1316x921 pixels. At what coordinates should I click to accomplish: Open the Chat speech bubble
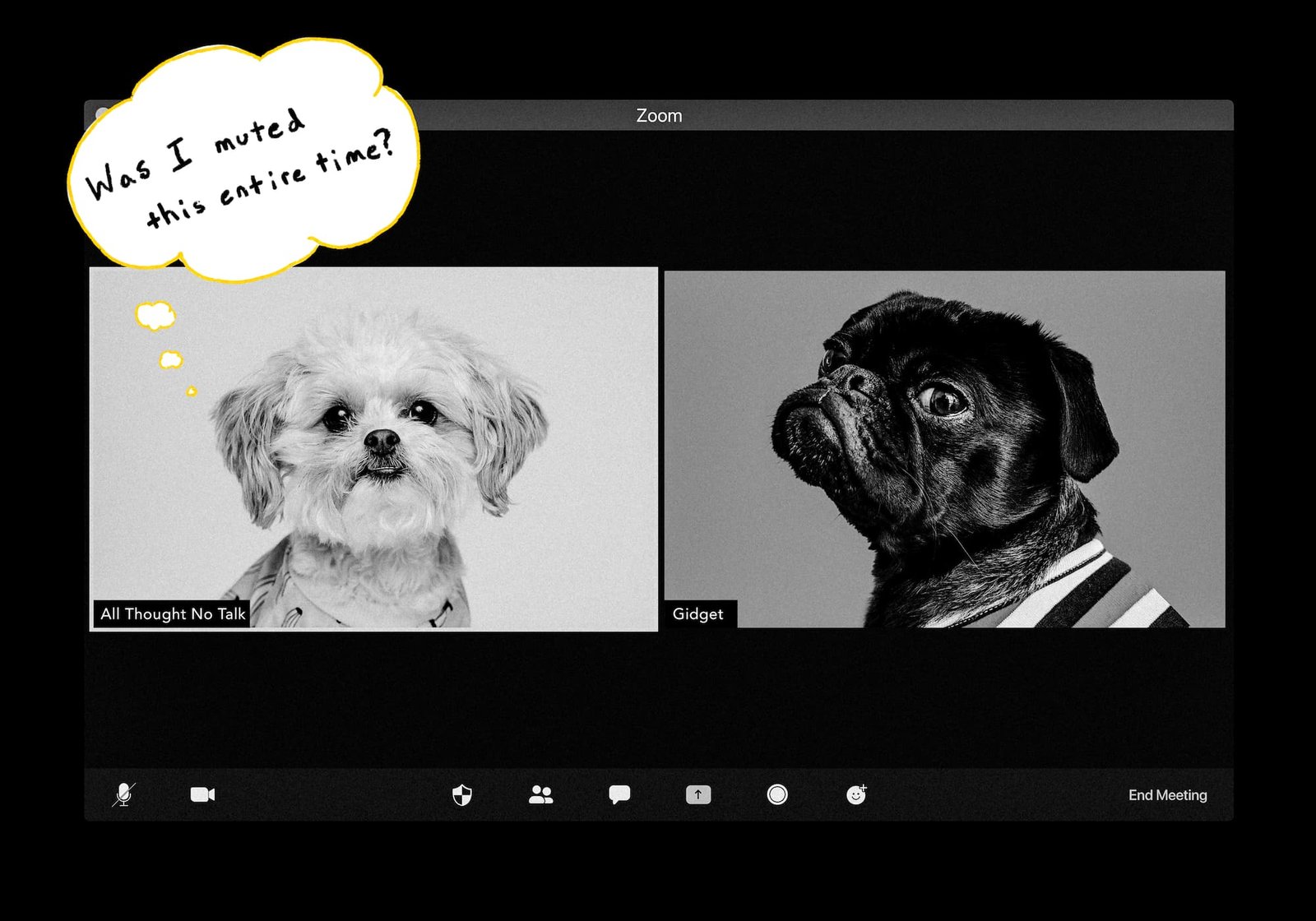point(619,794)
